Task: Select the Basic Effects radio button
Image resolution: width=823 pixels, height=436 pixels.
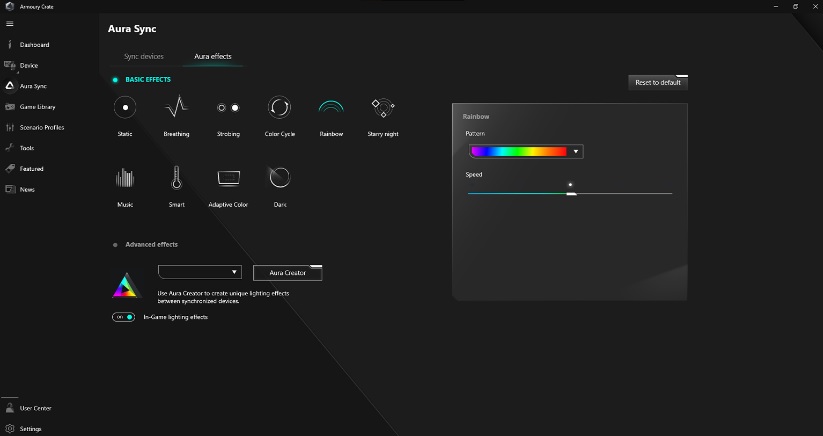Action: pyautogui.click(x=116, y=79)
